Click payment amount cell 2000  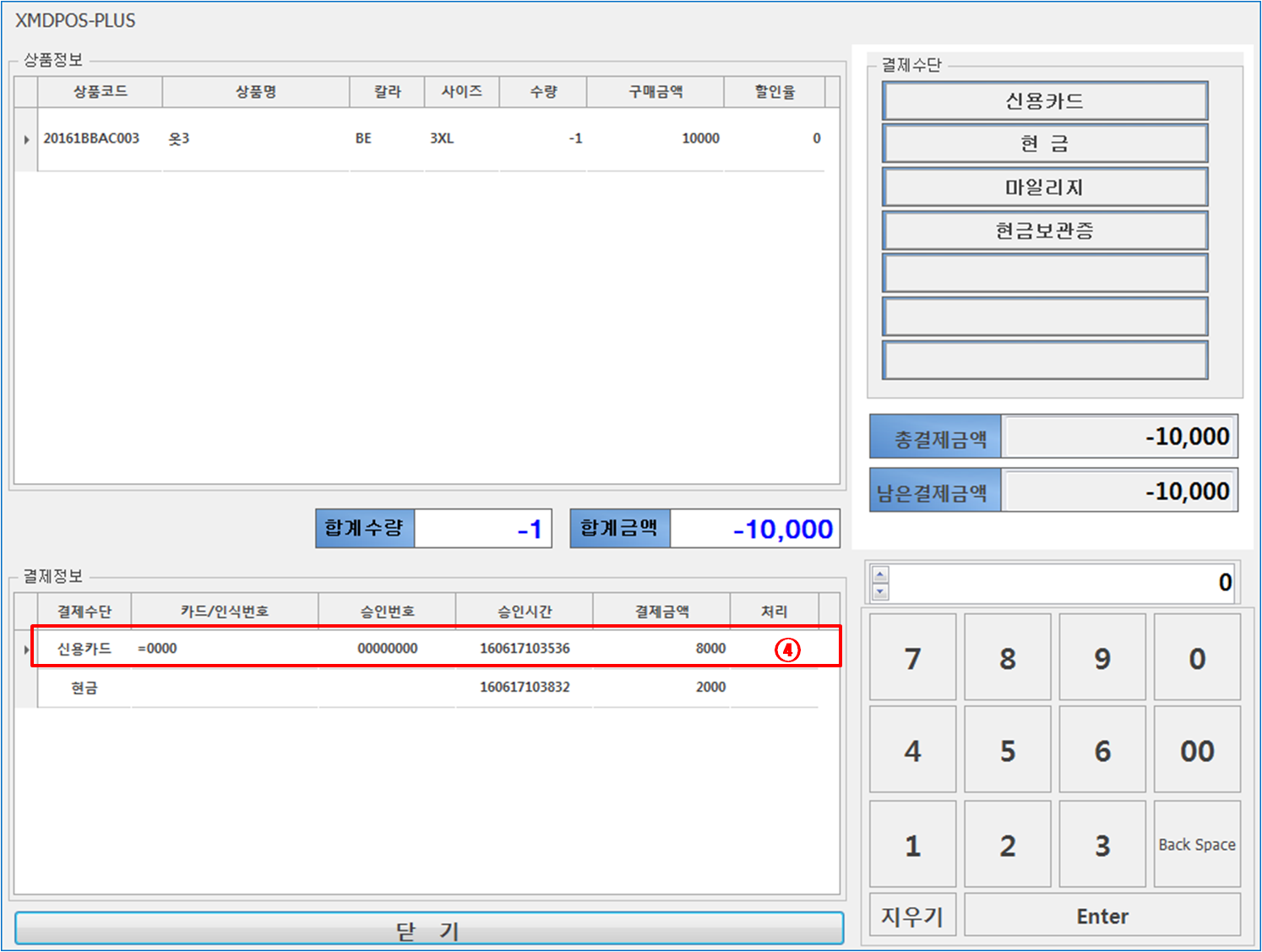662,688
